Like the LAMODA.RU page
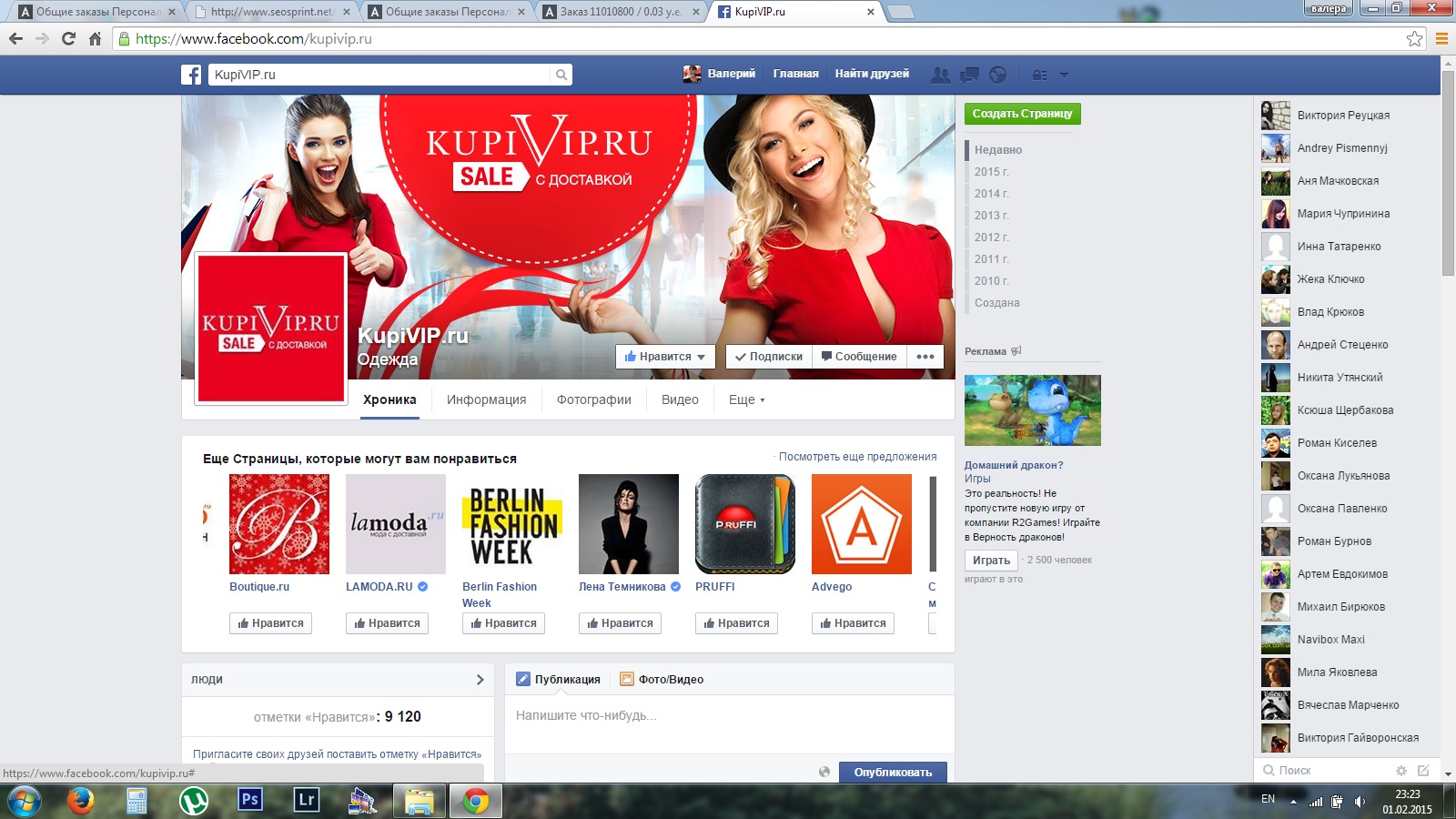The height and width of the screenshot is (819, 1456). tap(387, 623)
